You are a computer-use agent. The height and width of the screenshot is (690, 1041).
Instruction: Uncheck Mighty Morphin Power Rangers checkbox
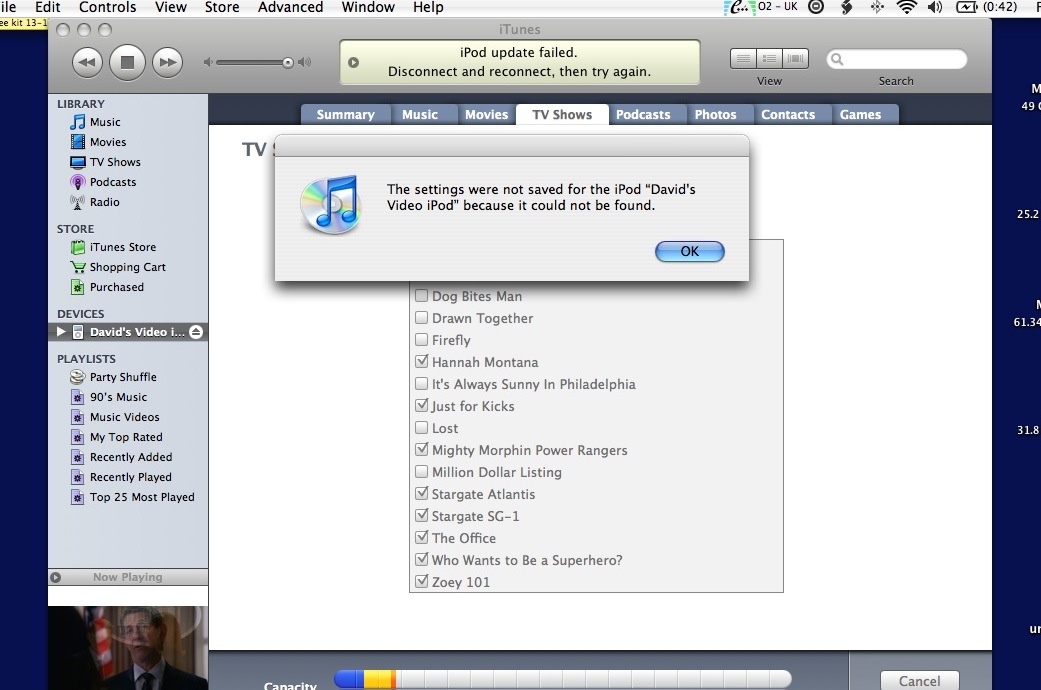[421, 449]
